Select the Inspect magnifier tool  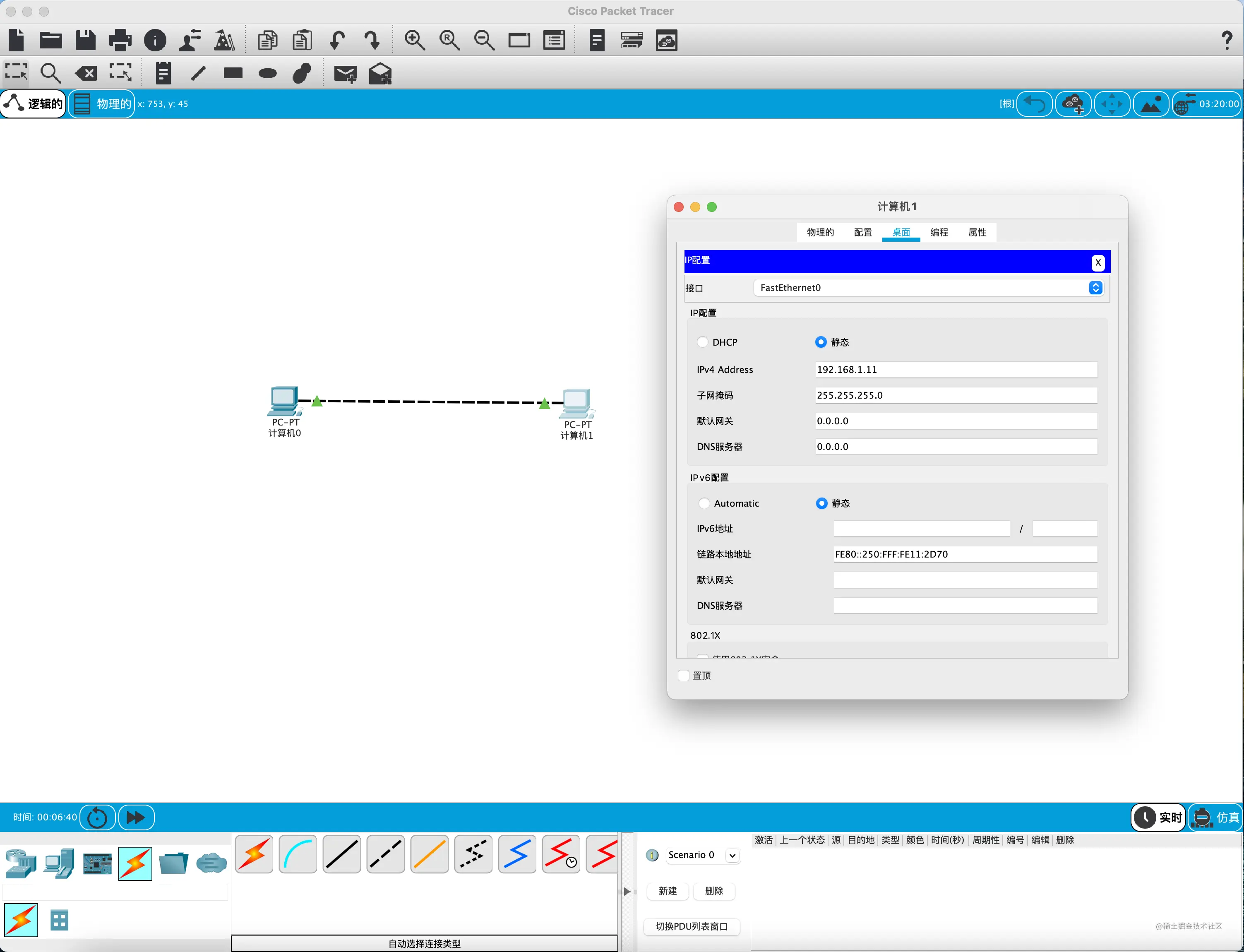tap(50, 73)
